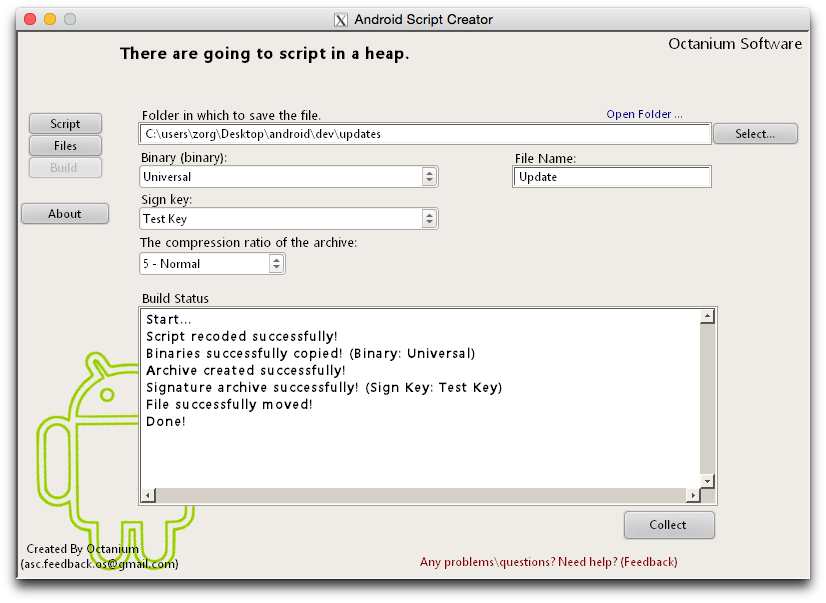Click the Feedback link
The image size is (826, 603).
pos(649,562)
